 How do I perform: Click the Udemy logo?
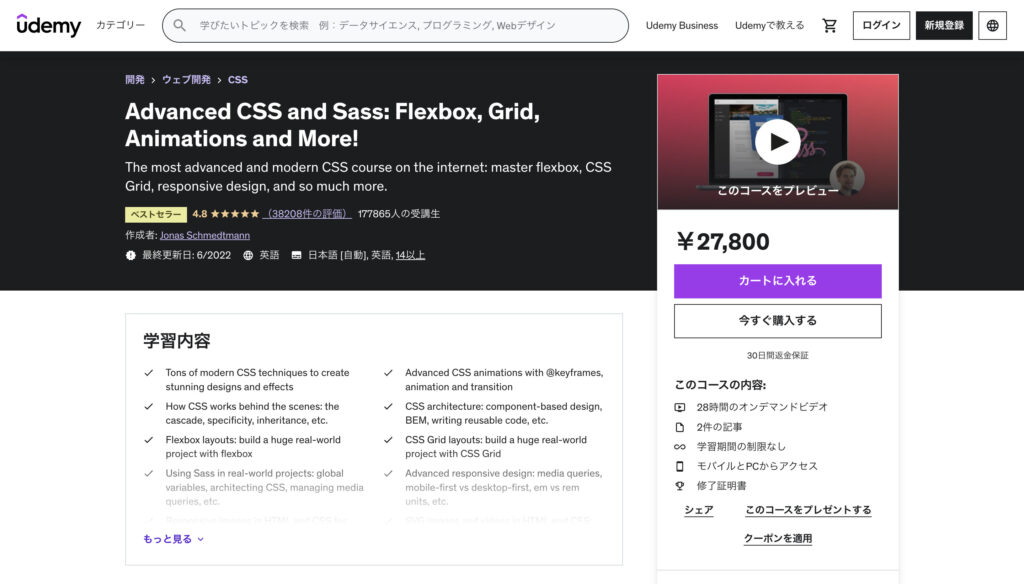(x=48, y=25)
